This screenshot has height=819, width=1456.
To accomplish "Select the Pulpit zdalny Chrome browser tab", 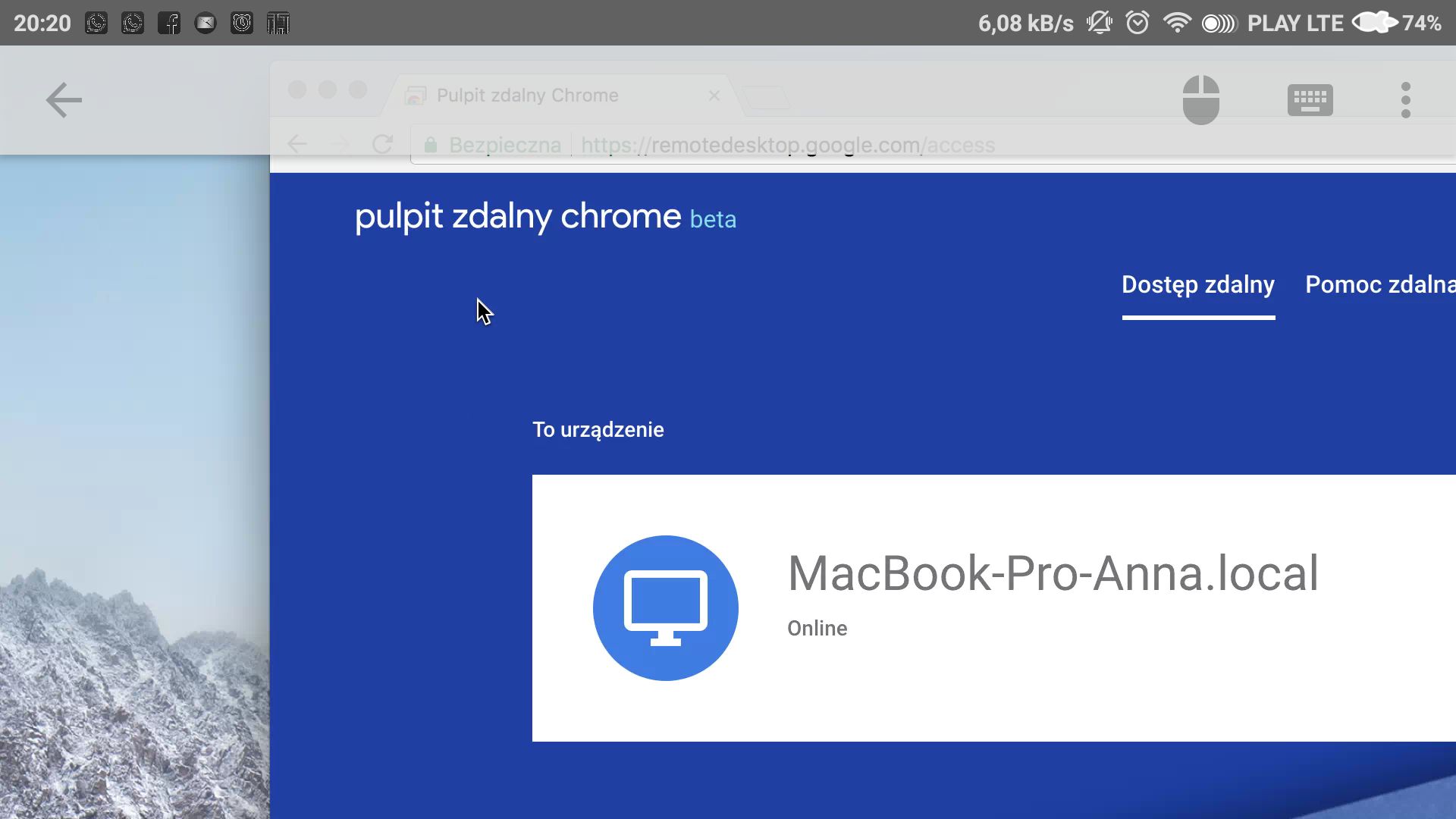I will (x=527, y=96).
